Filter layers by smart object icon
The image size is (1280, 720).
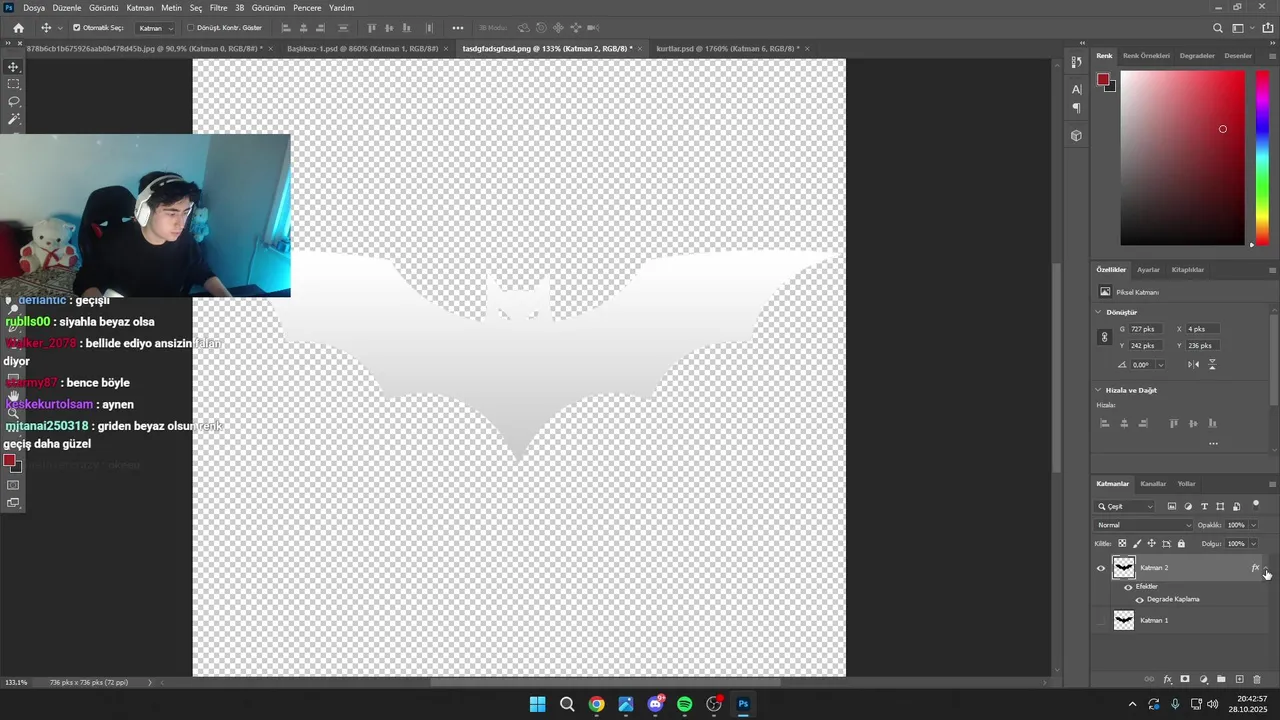[1236, 507]
